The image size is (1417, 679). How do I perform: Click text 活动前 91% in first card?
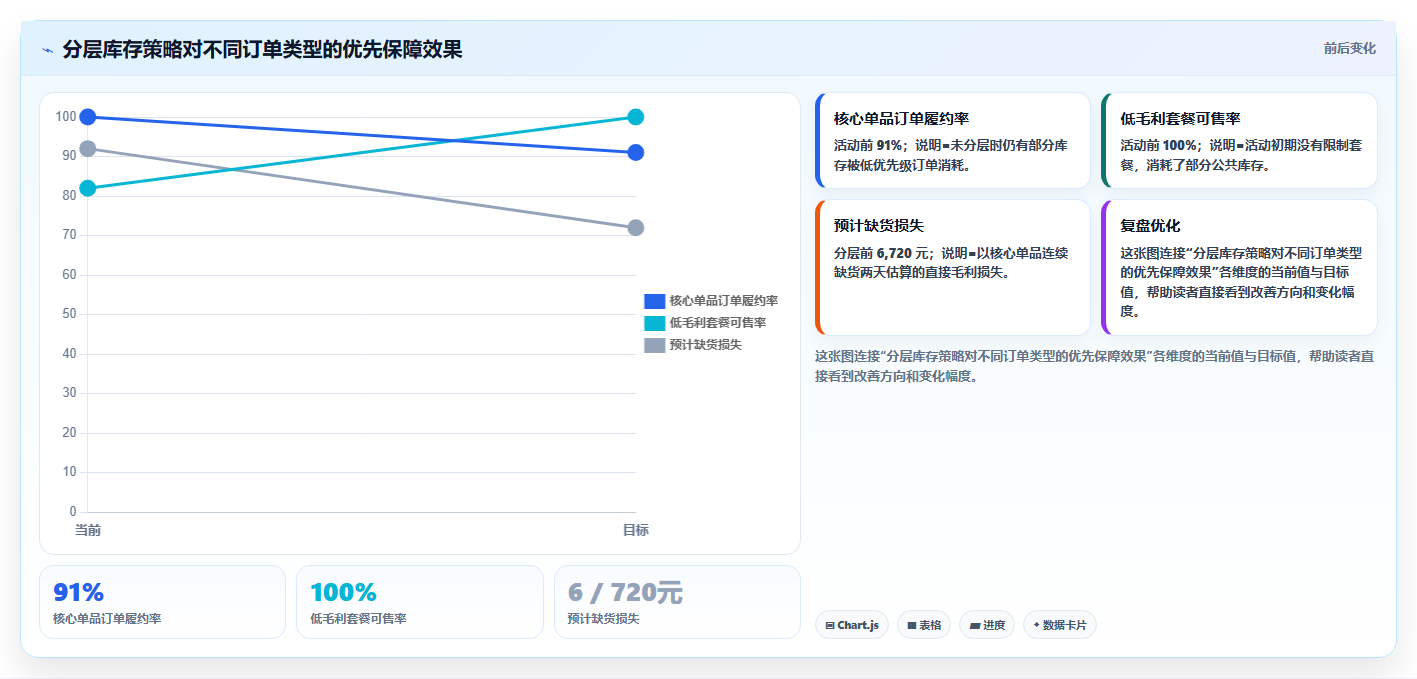[x=870, y=145]
